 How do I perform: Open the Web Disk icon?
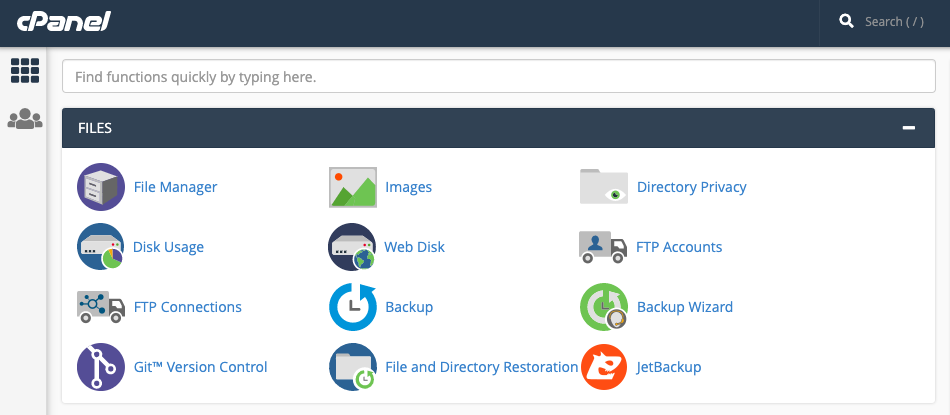pos(352,247)
